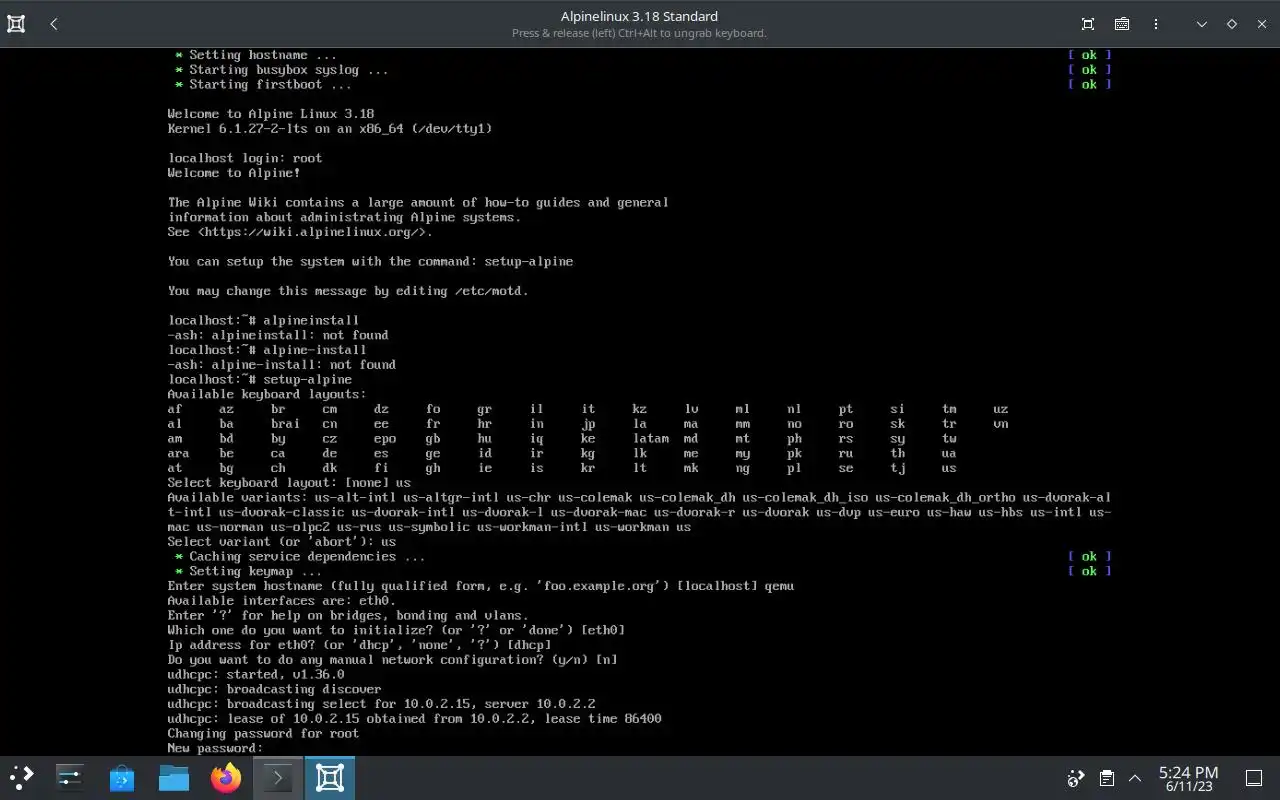Close the Alpinelinux 3.18 Standard window
This screenshot has height=800, width=1280.
pyautogui.click(x=1262, y=24)
